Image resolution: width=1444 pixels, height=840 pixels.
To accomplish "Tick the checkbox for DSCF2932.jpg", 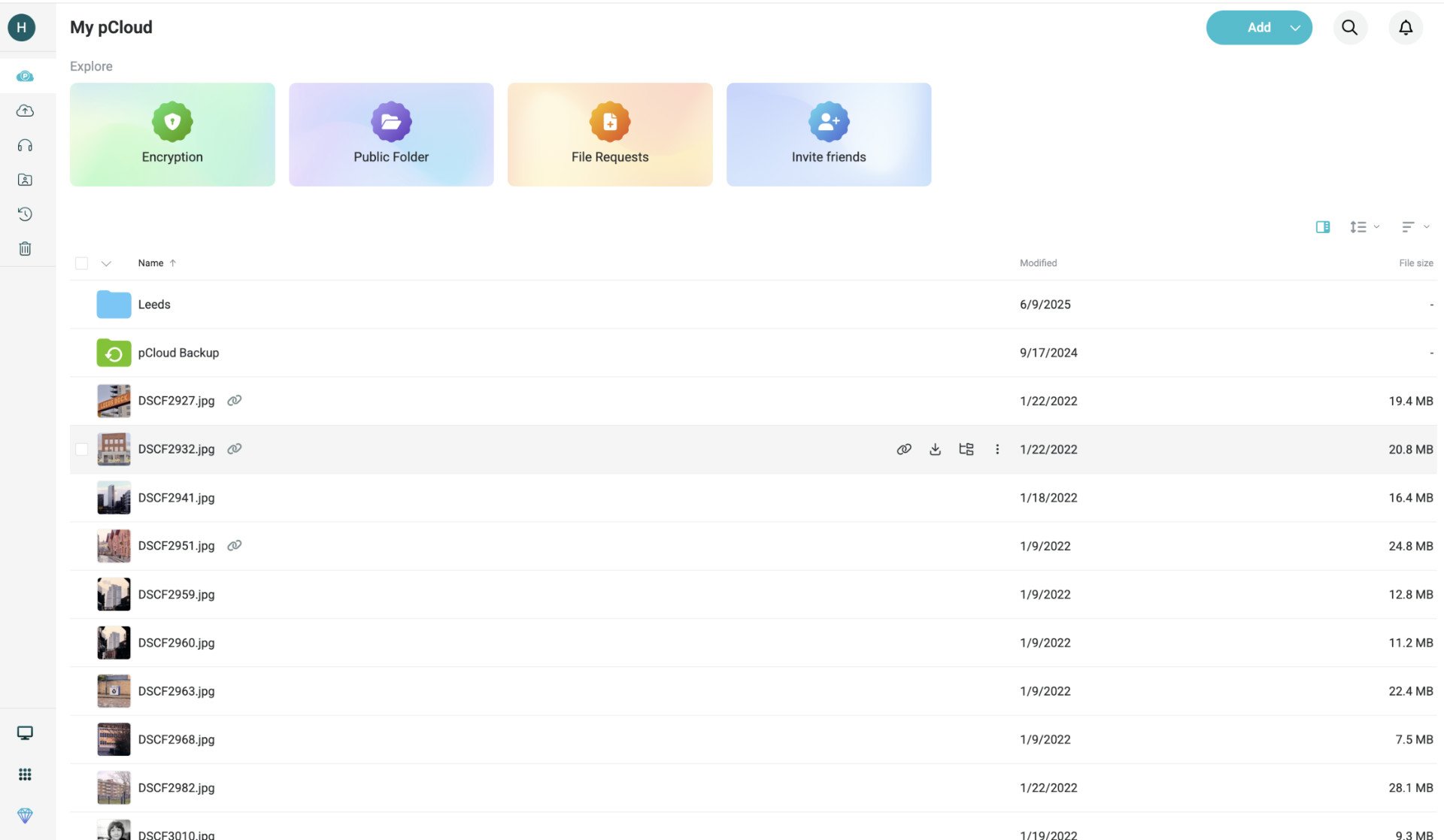I will point(81,449).
